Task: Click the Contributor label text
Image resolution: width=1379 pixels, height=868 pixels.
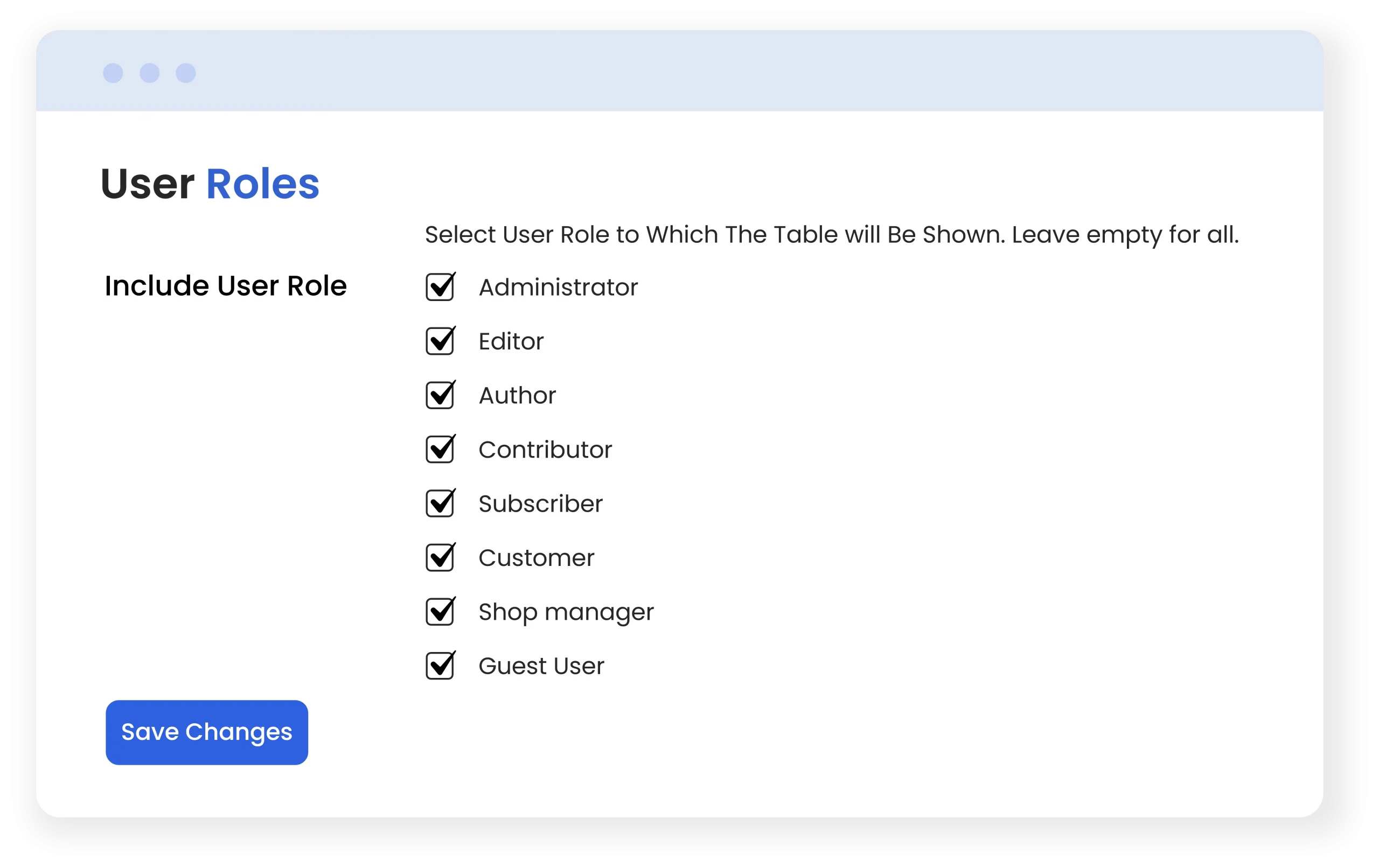Action: (545, 450)
